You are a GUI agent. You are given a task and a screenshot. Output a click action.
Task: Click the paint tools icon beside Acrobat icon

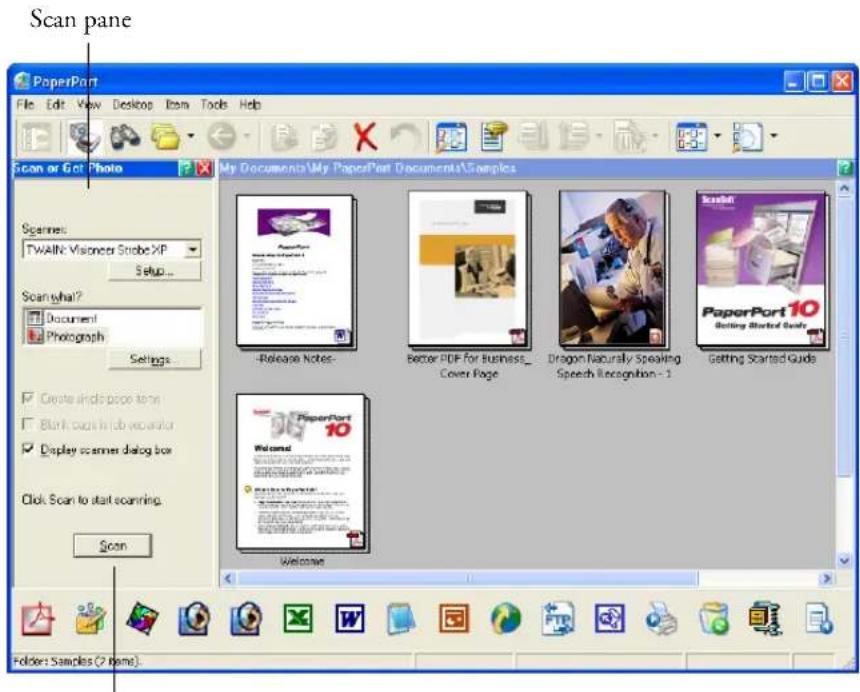pos(90,619)
